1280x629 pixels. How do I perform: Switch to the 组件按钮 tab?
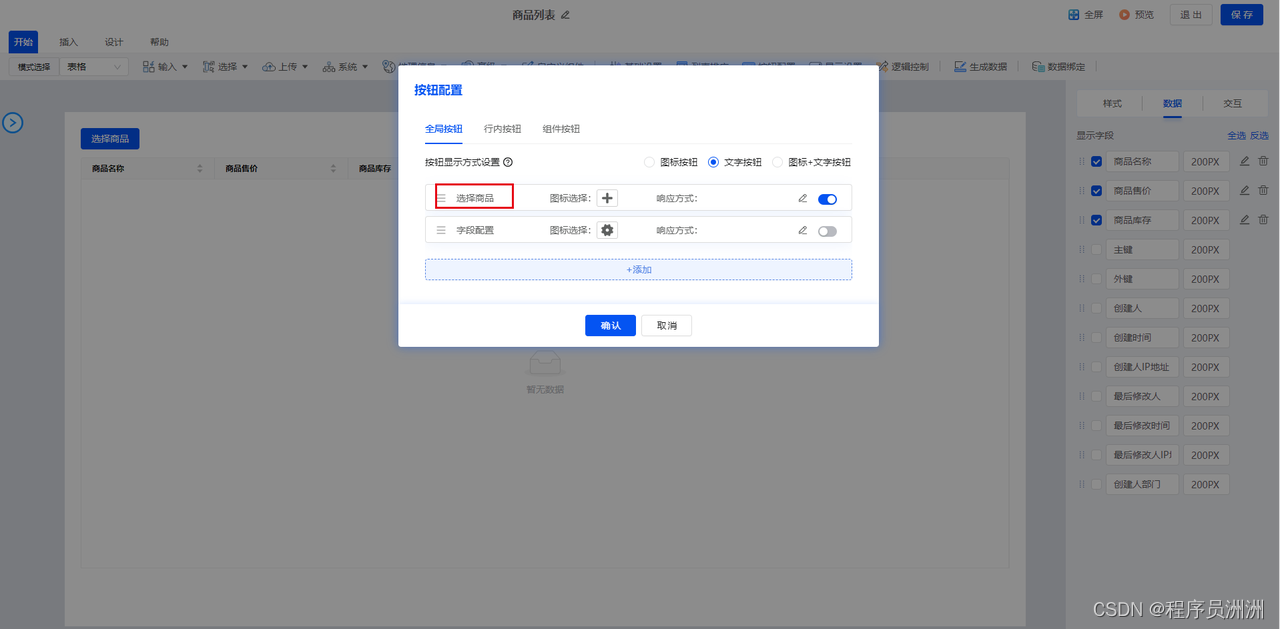[561, 129]
